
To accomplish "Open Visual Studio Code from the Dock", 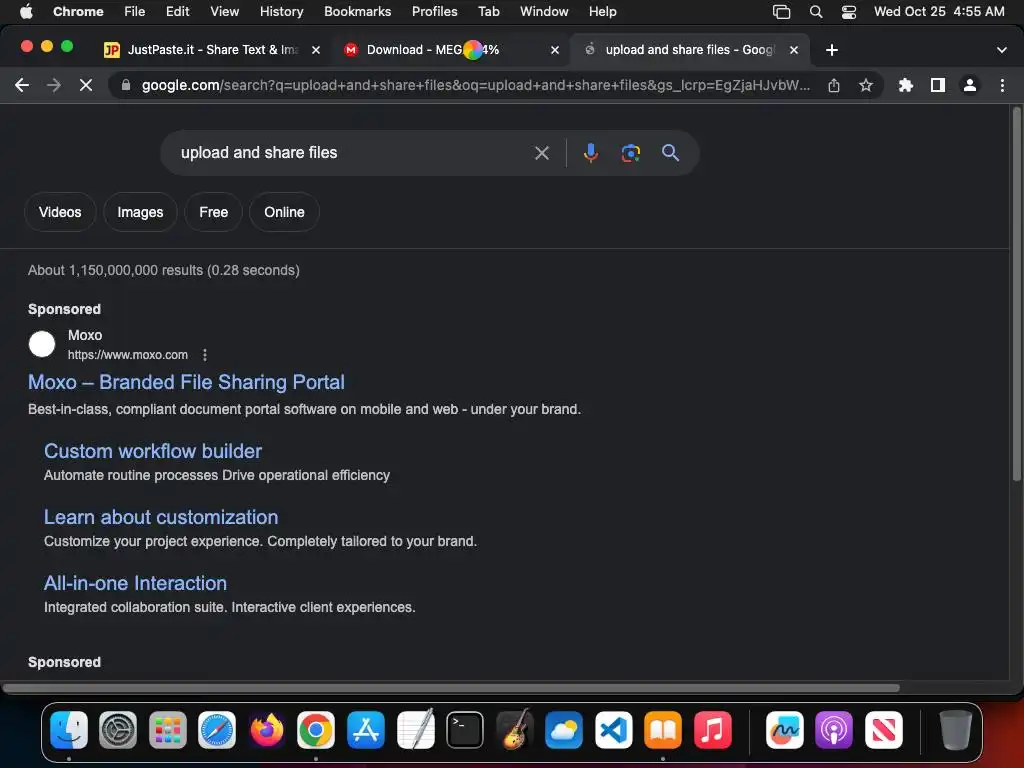I will 614,729.
